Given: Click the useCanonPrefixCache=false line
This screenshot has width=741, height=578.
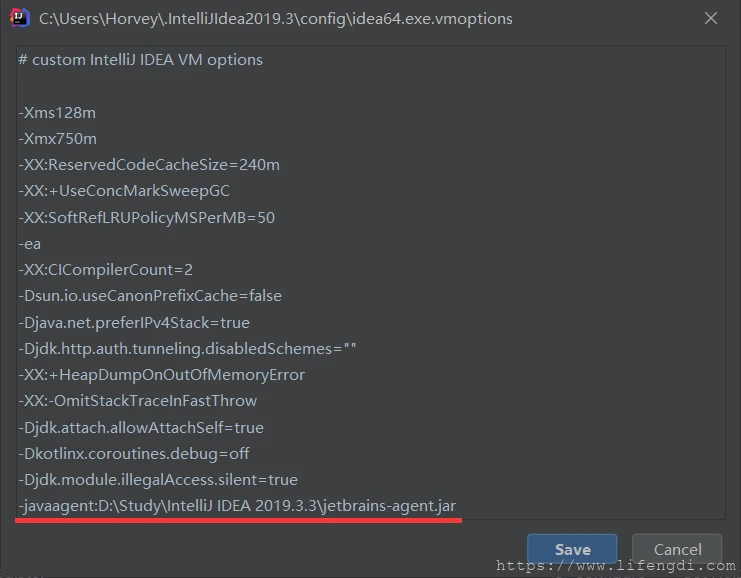Looking at the screenshot, I should (x=150, y=296).
